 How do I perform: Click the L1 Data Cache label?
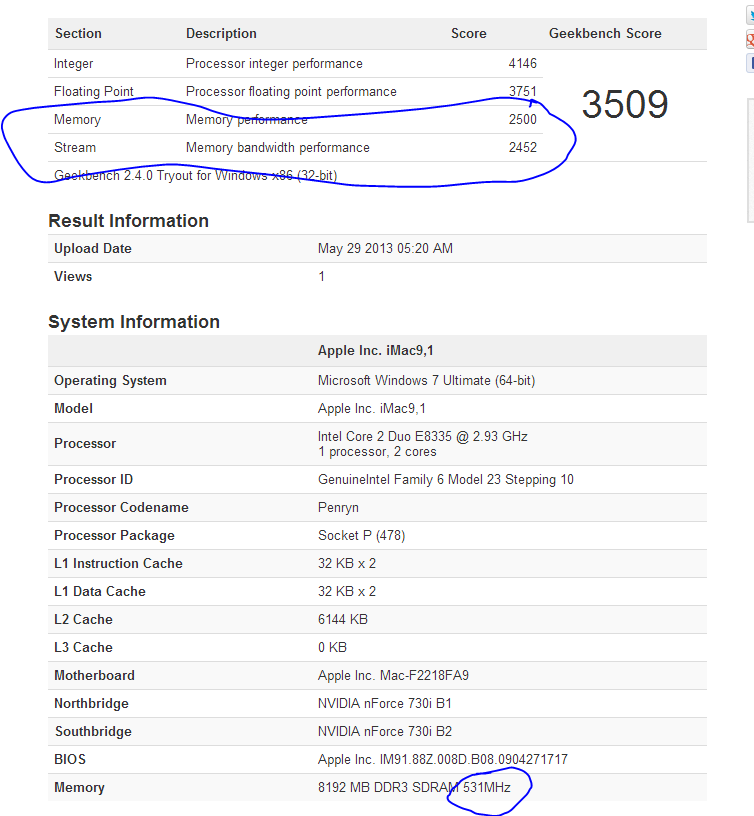tap(100, 592)
